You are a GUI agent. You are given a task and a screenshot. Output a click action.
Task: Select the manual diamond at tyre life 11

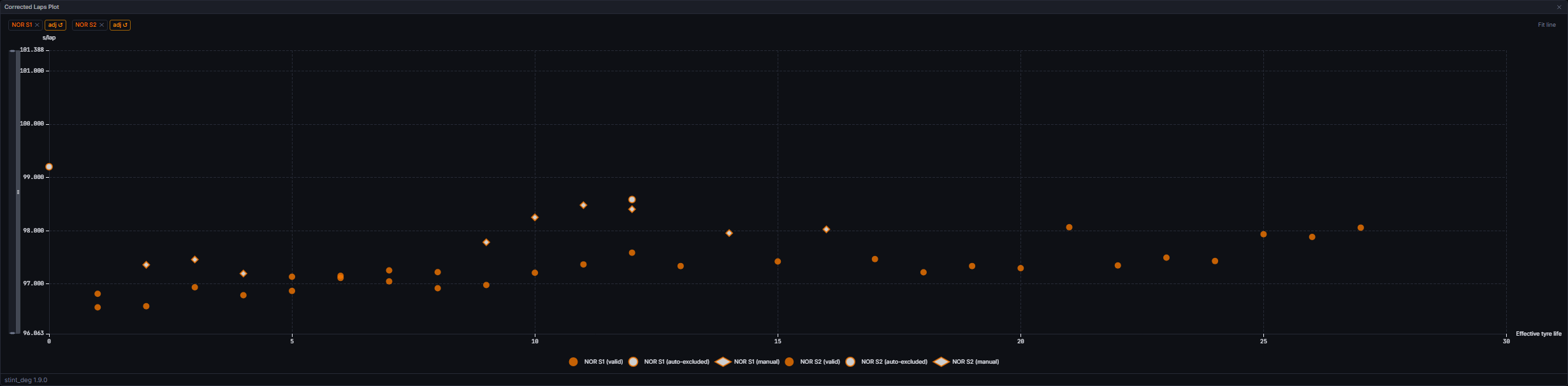tap(583, 205)
